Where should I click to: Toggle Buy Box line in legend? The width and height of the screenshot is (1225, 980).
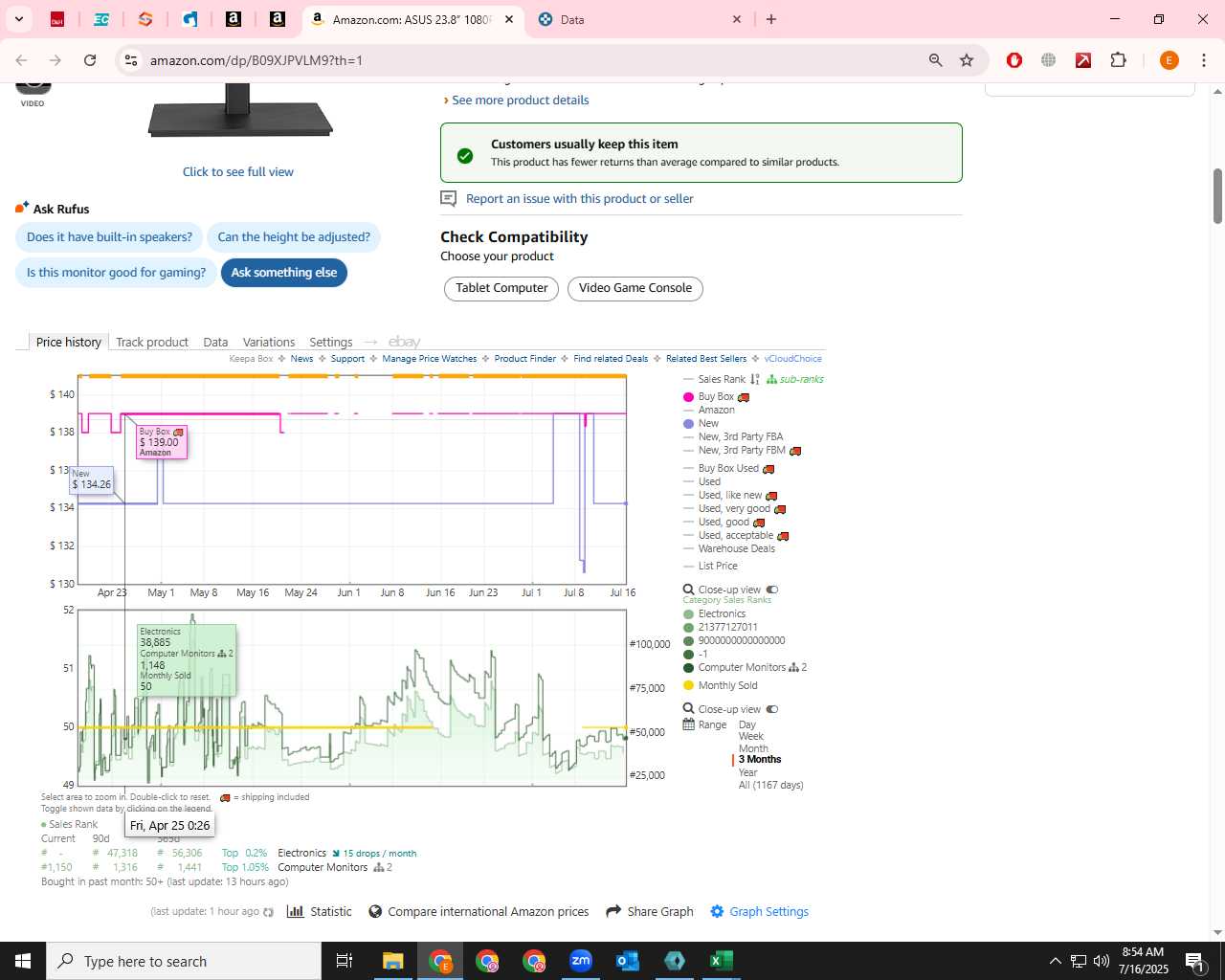(x=716, y=396)
